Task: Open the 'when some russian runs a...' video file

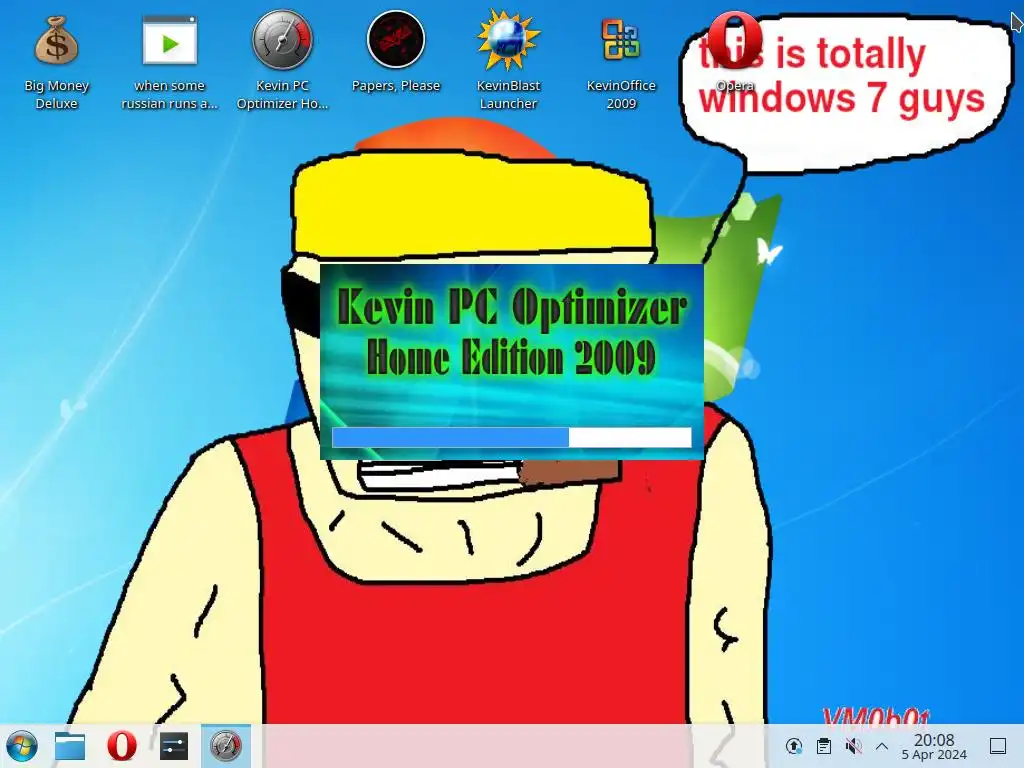Action: [169, 62]
